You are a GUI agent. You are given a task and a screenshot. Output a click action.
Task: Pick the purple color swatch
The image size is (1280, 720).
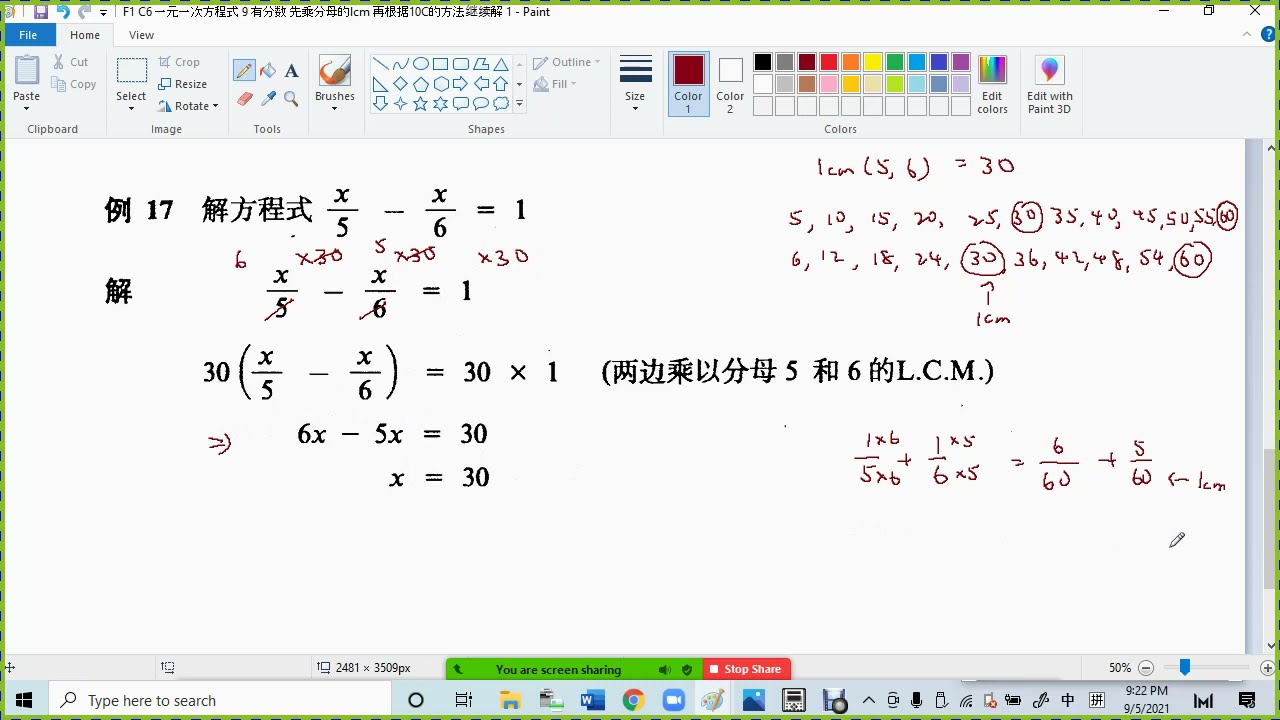click(x=961, y=62)
